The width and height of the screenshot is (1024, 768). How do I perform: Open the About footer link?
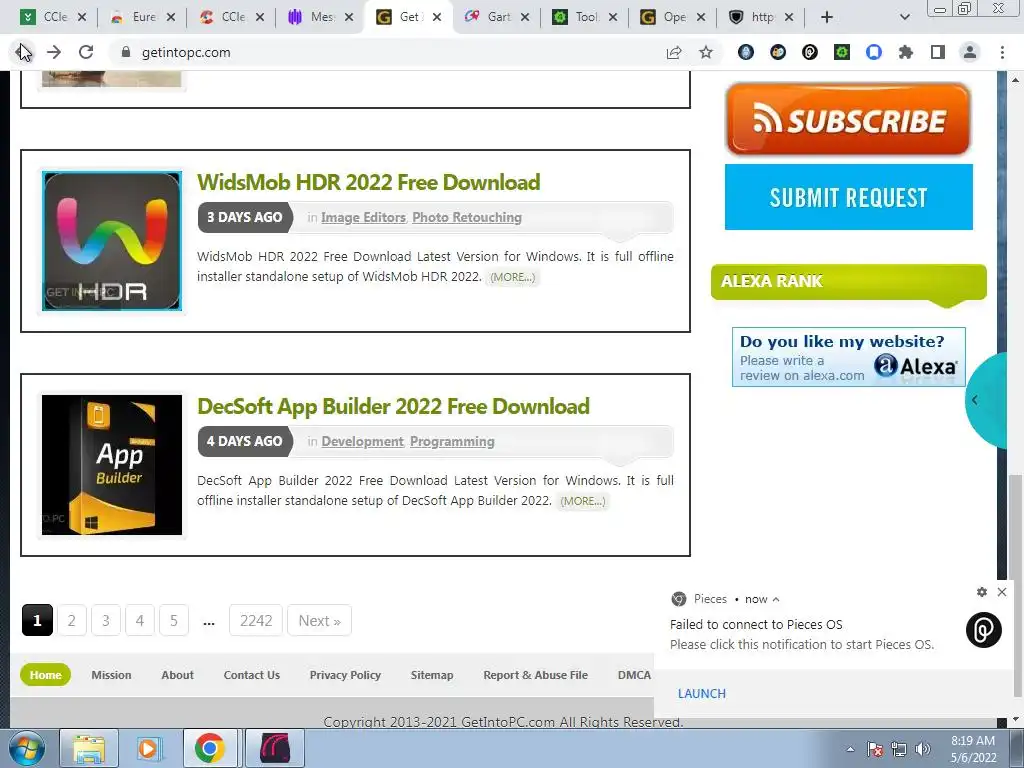178,675
